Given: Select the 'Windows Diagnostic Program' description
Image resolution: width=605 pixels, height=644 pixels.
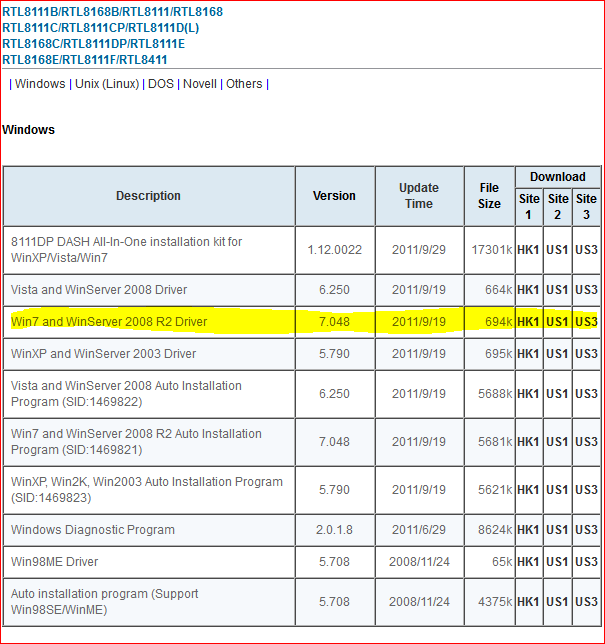Looking at the screenshot, I should pyautogui.click(x=93, y=530).
